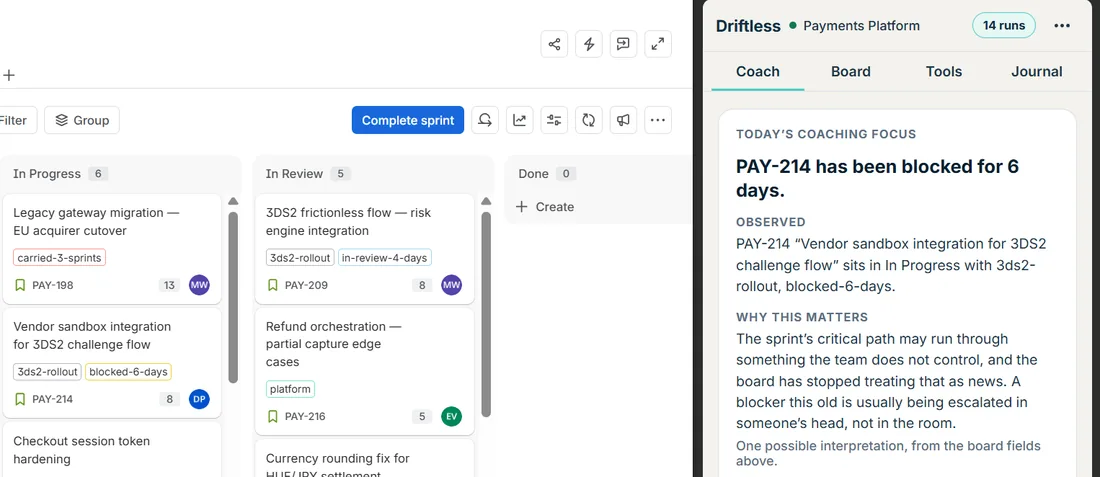Click the platform label on PAY-216
The width and height of the screenshot is (1100, 477).
coord(290,389)
